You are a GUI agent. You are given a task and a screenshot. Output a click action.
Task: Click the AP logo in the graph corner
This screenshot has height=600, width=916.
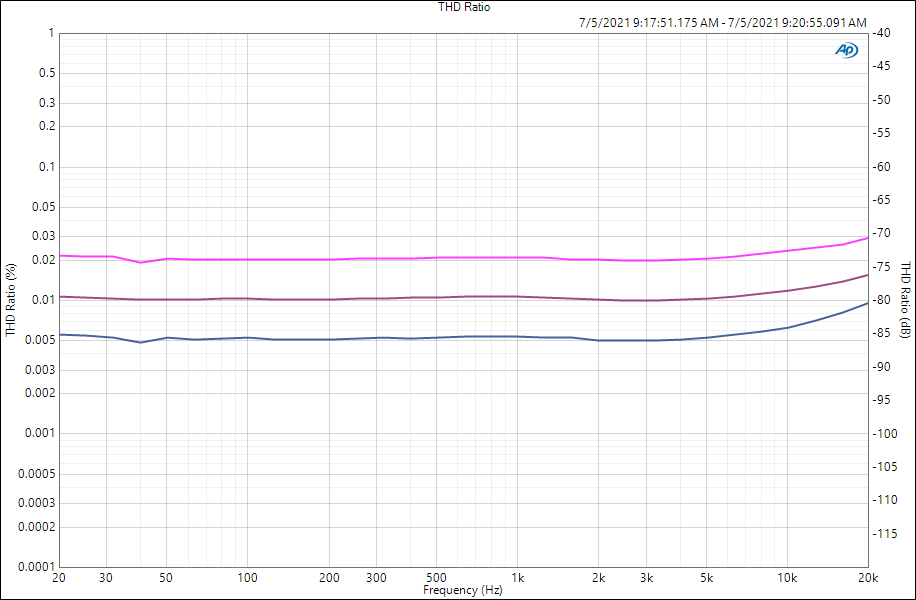coord(846,50)
